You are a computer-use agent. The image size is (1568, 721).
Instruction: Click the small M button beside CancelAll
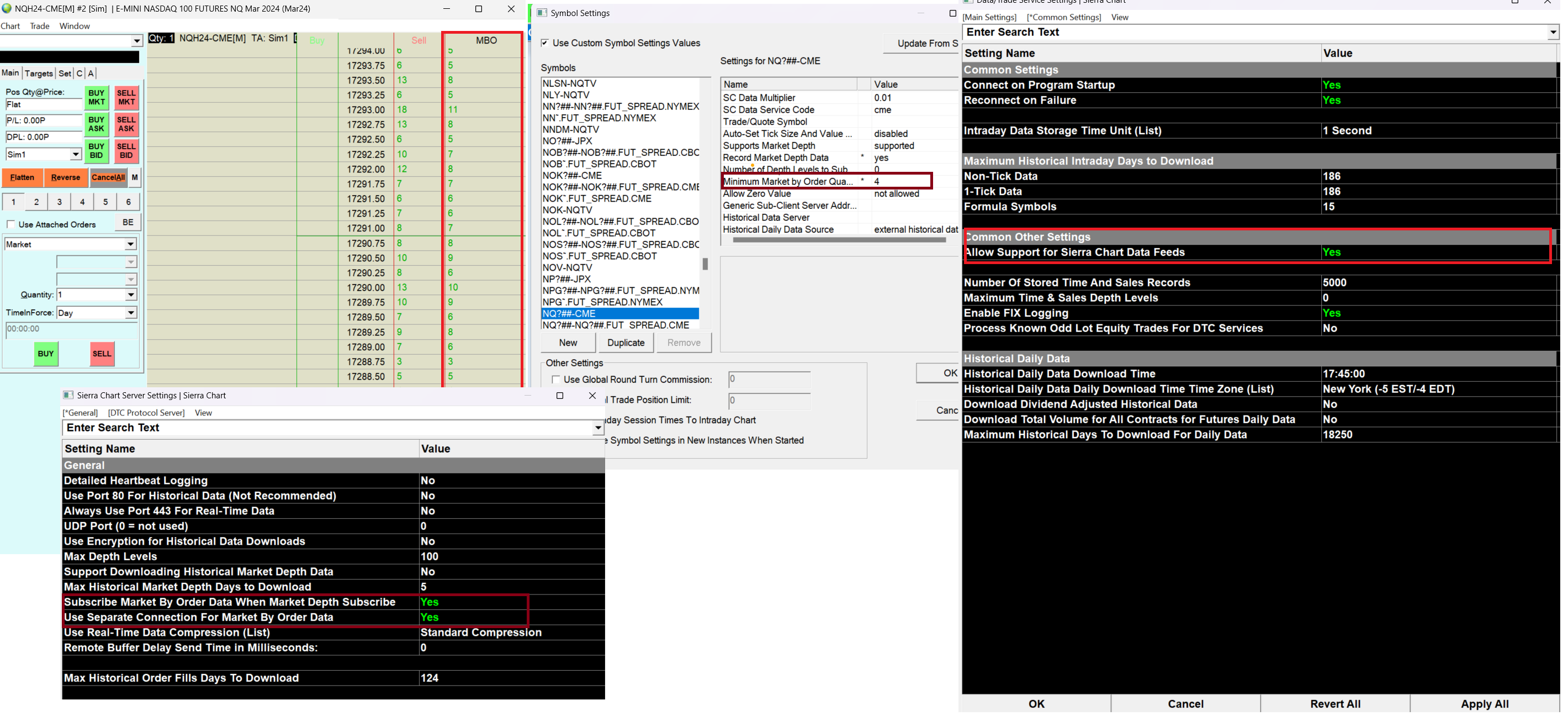click(135, 177)
